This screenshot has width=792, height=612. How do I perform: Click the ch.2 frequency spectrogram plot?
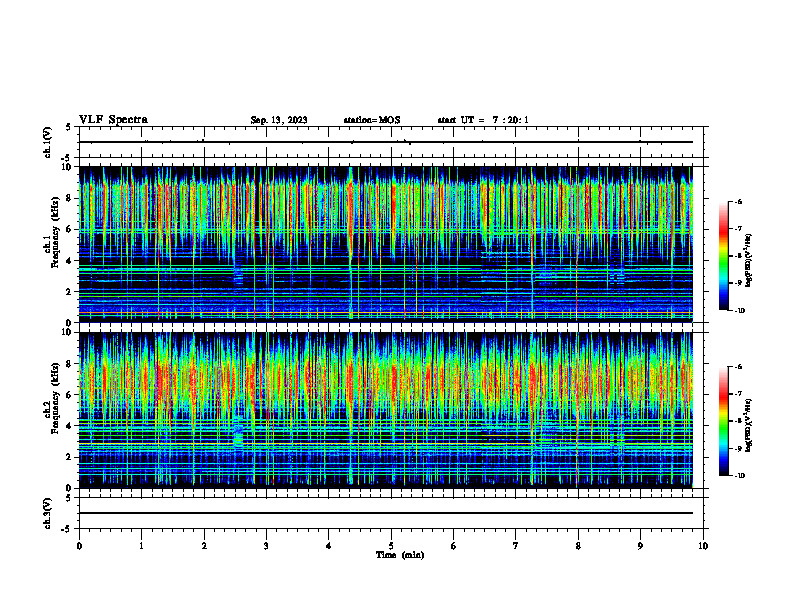[385, 410]
